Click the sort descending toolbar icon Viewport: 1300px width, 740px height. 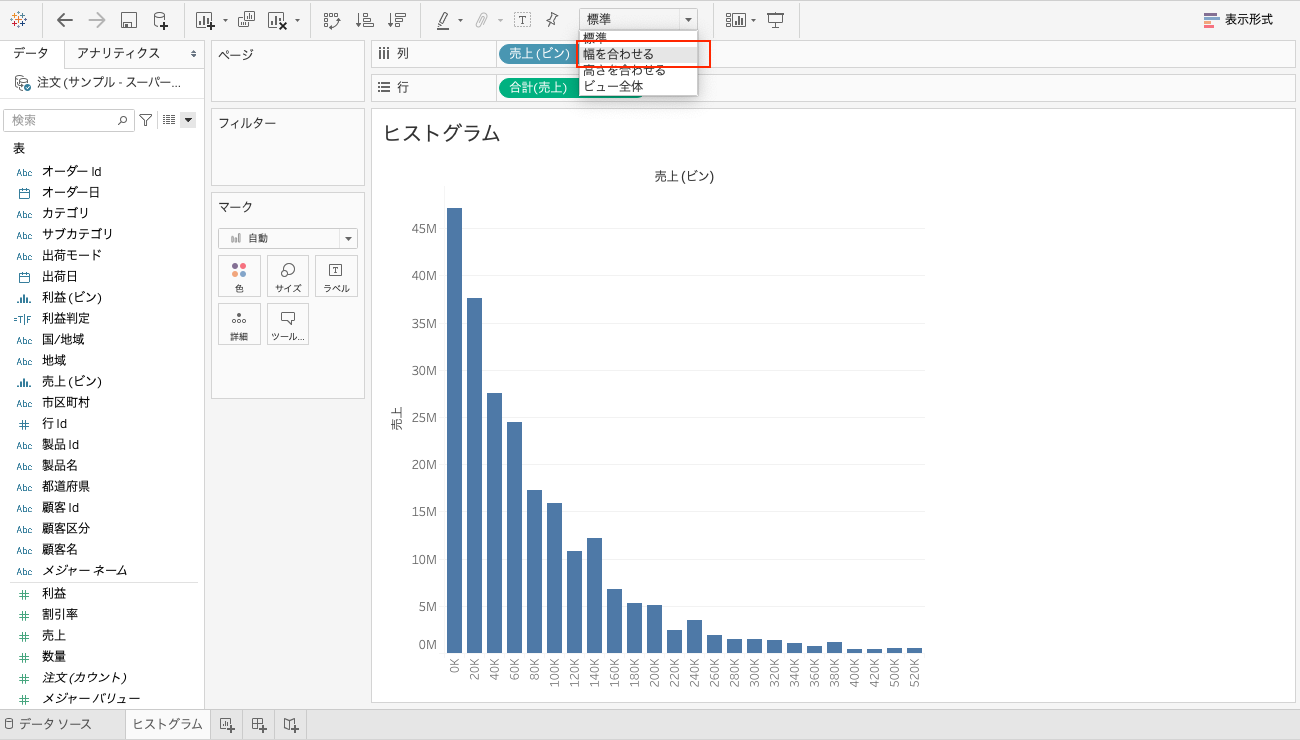click(x=396, y=20)
